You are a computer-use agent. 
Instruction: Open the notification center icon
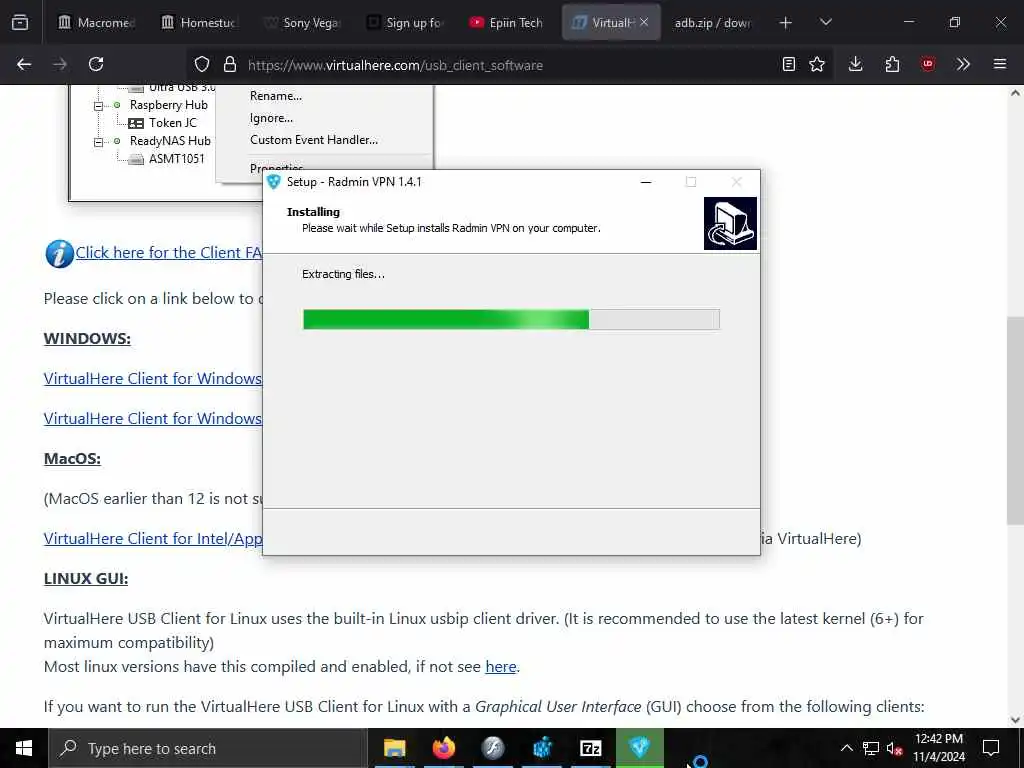991,748
